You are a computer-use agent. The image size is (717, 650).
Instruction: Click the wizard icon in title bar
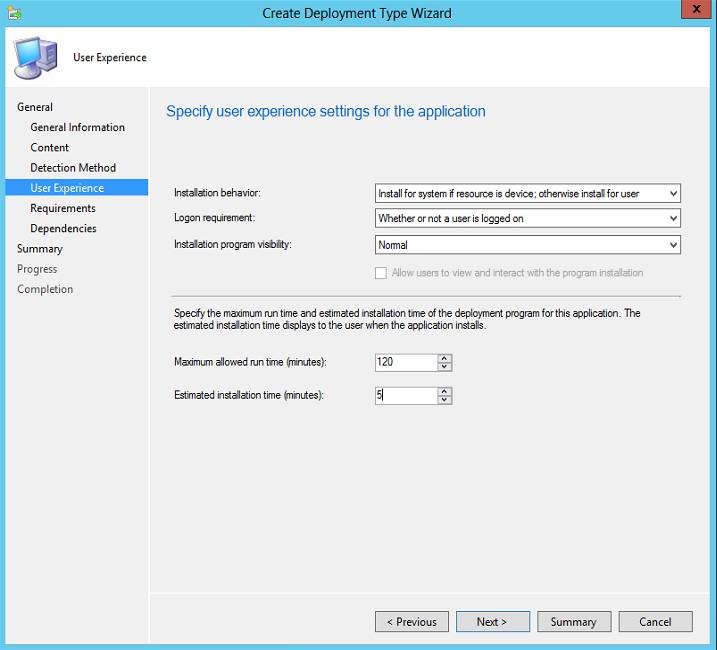tap(14, 13)
